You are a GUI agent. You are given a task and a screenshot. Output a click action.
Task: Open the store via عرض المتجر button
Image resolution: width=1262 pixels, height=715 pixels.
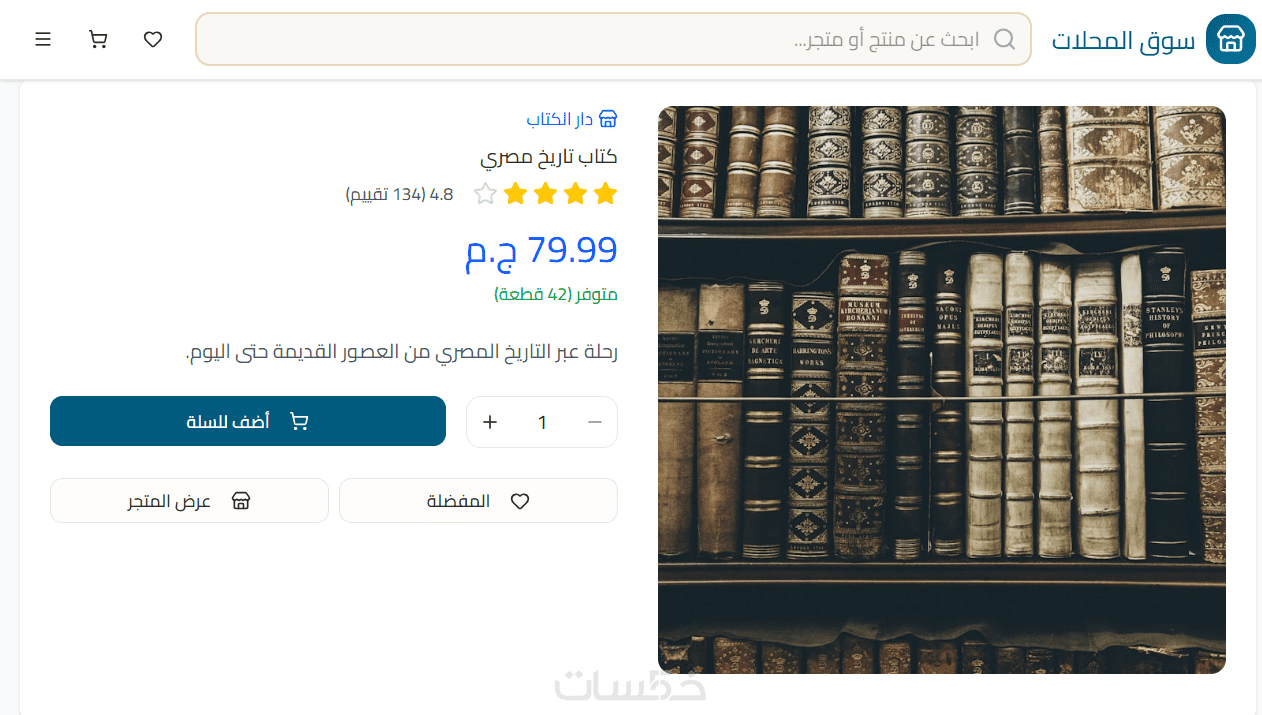189,500
